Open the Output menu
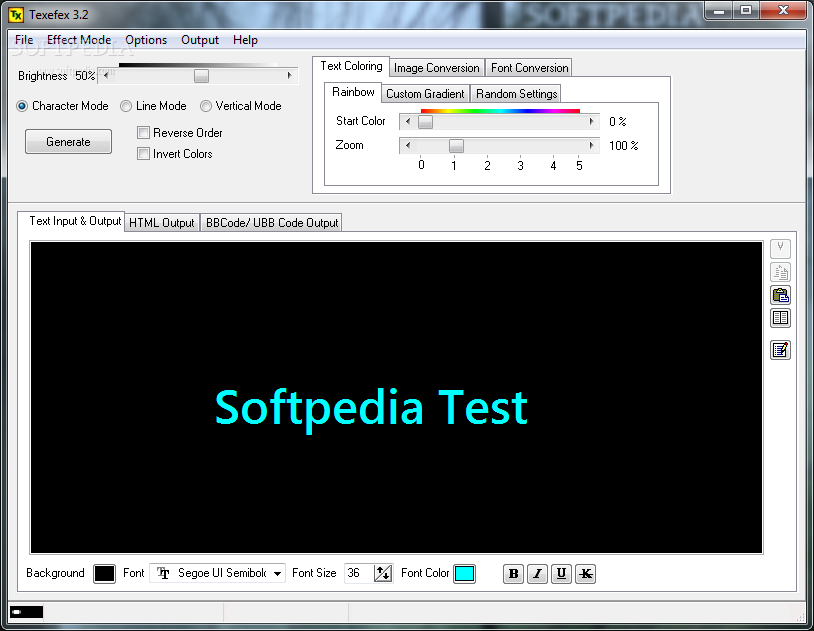 pyautogui.click(x=200, y=40)
